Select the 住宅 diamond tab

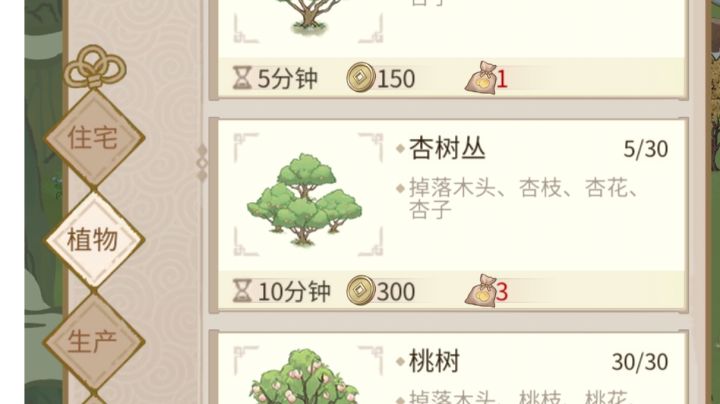[94, 138]
